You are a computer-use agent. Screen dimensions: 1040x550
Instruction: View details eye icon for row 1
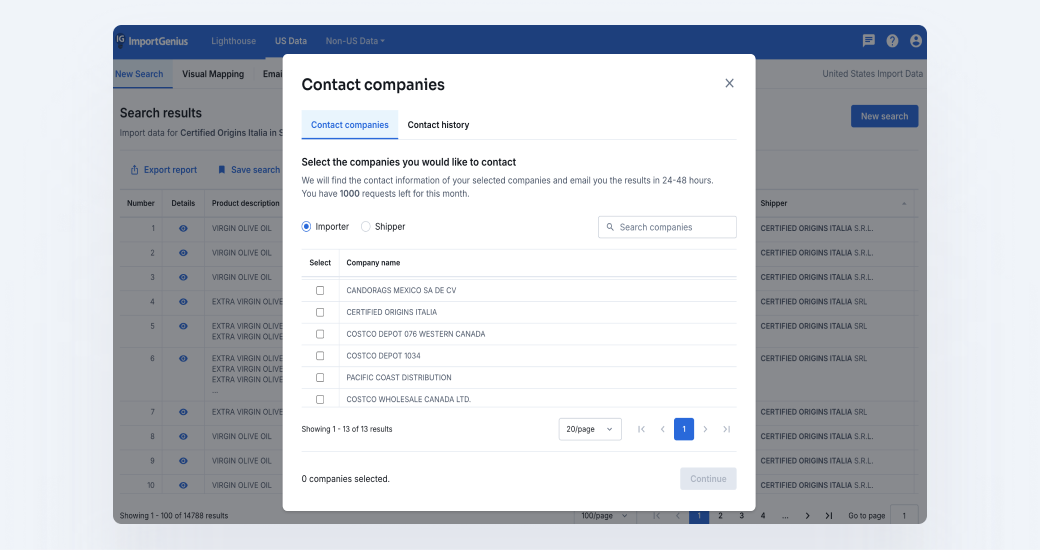(x=183, y=228)
